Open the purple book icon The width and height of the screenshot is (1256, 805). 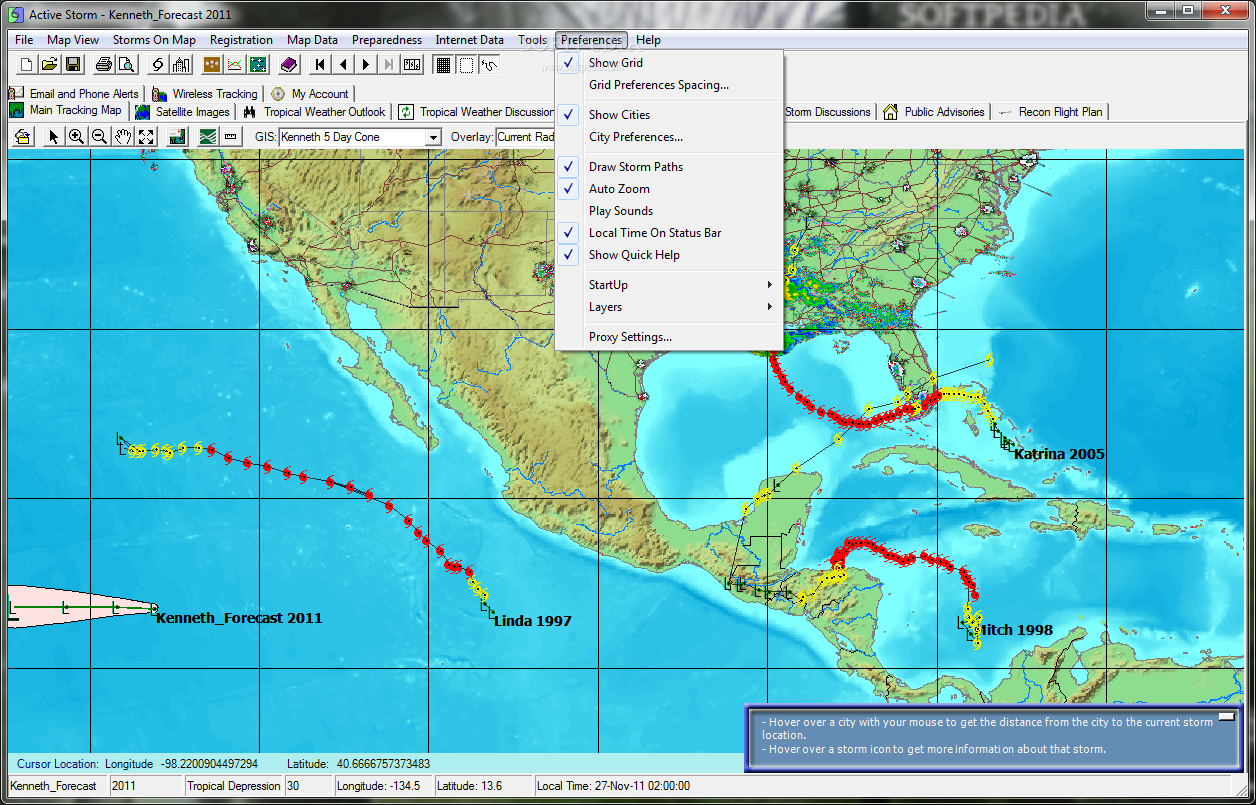(289, 65)
